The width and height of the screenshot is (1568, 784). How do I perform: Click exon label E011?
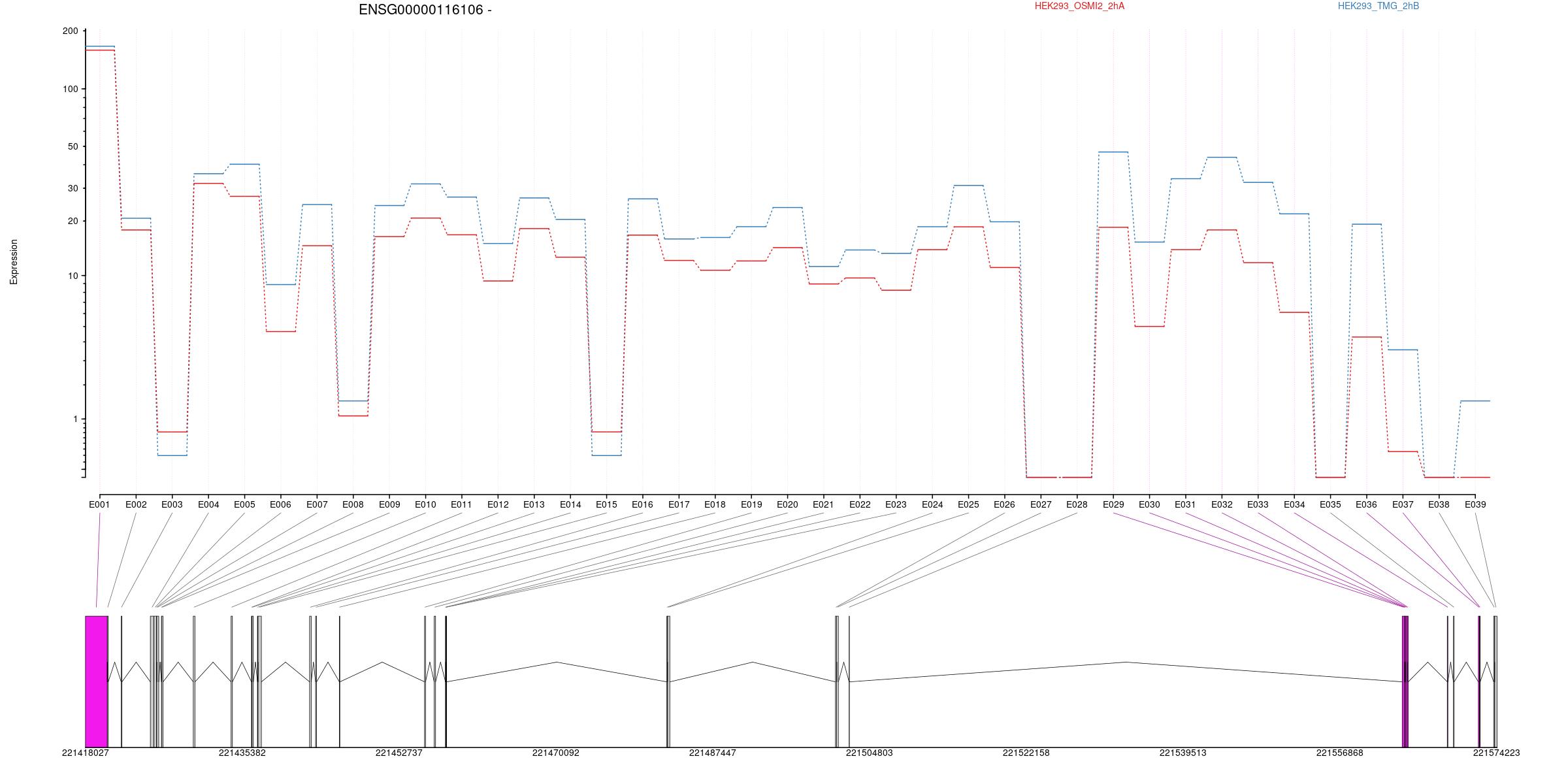tap(461, 504)
